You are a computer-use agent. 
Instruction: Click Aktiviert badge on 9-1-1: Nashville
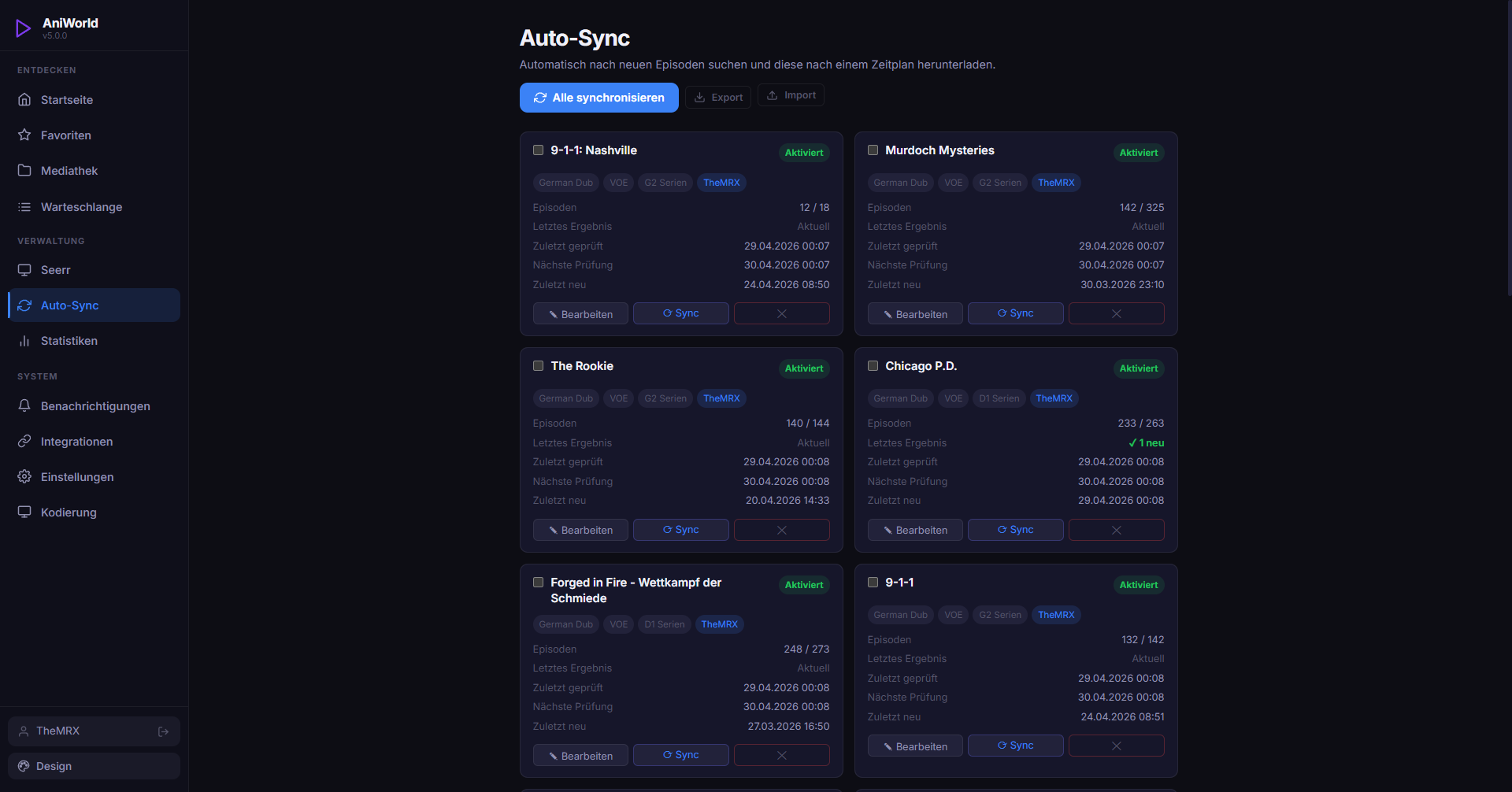coord(804,153)
